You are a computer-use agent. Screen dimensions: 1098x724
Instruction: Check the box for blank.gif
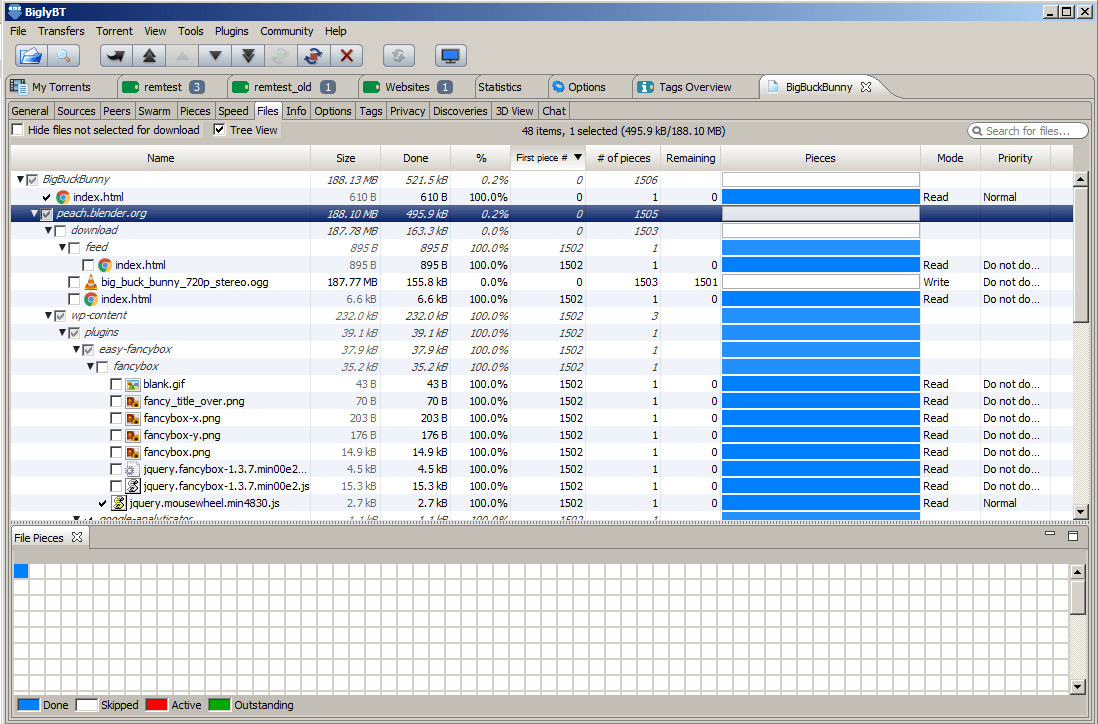[x=117, y=384]
